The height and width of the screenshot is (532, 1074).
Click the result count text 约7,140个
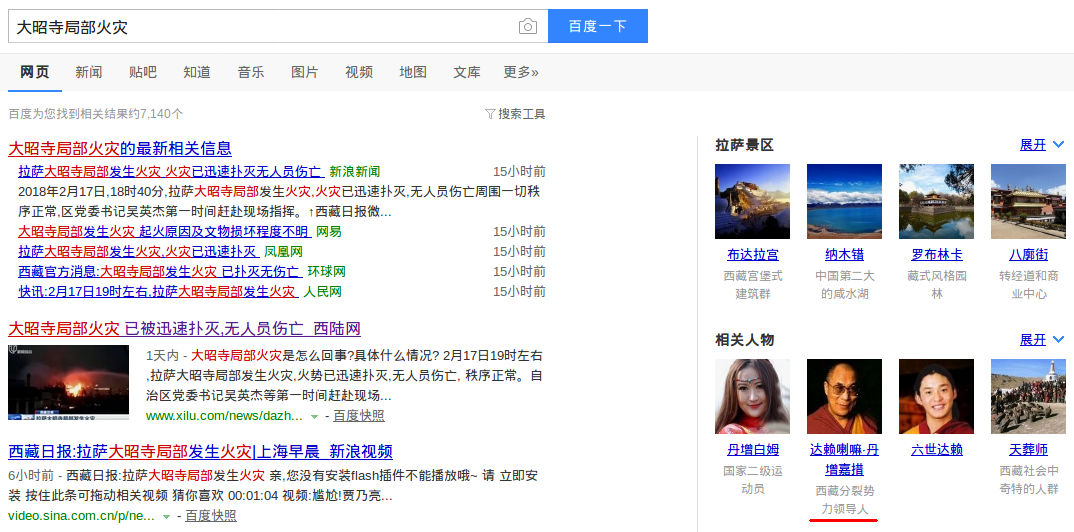point(156,114)
